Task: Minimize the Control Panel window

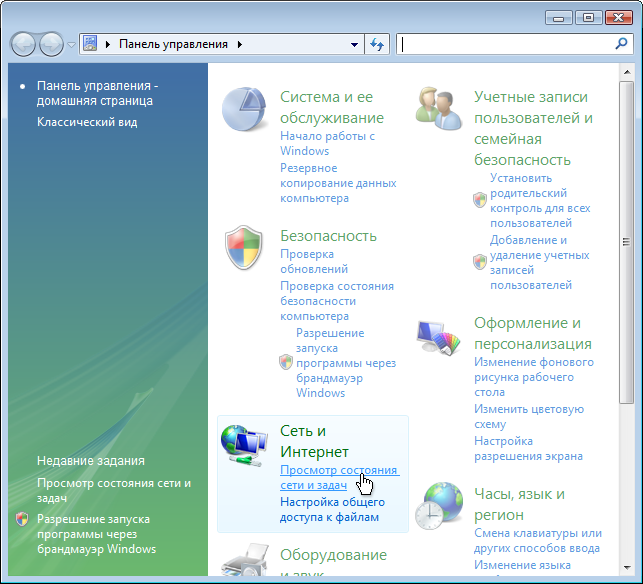Action: coord(558,18)
